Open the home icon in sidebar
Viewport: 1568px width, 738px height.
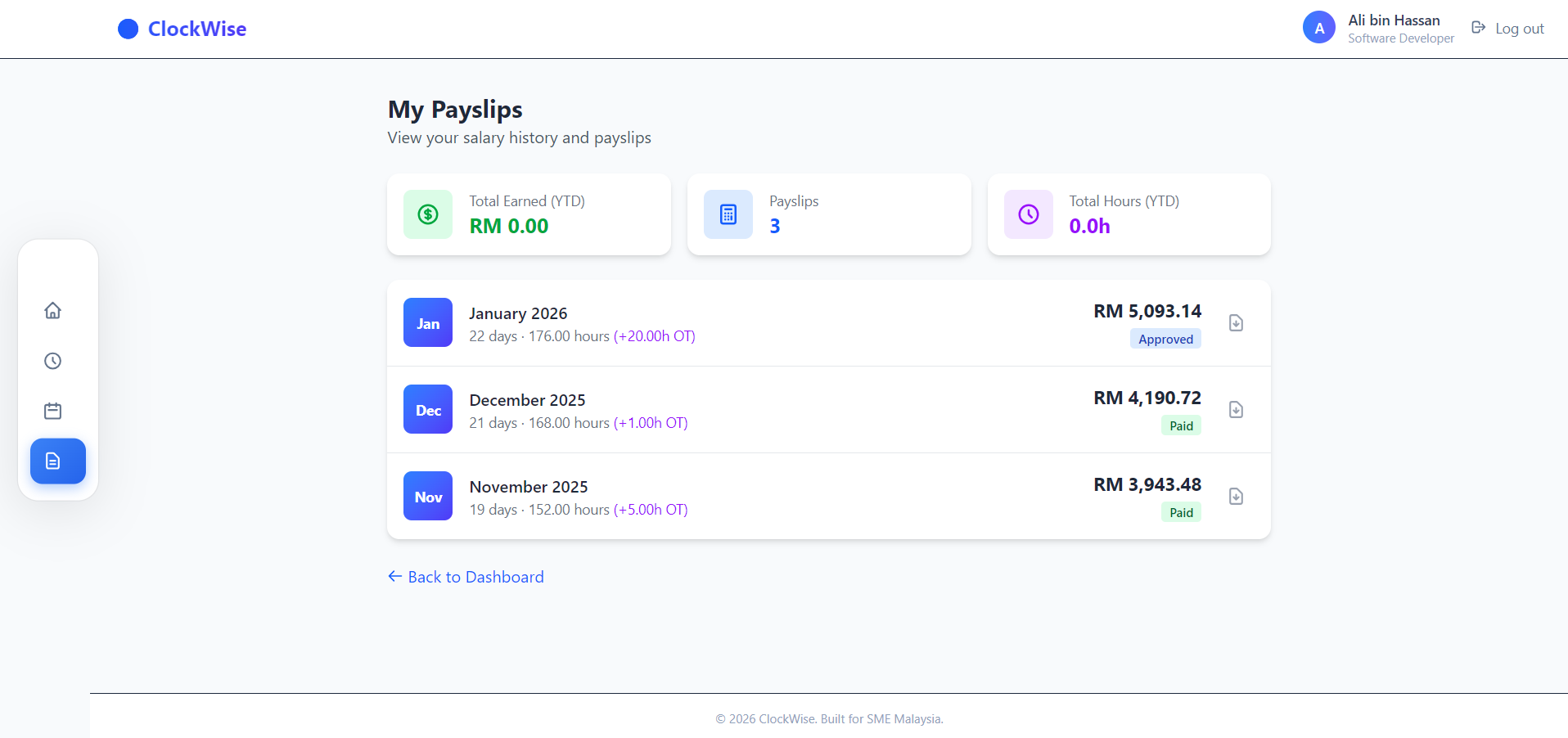(53, 310)
